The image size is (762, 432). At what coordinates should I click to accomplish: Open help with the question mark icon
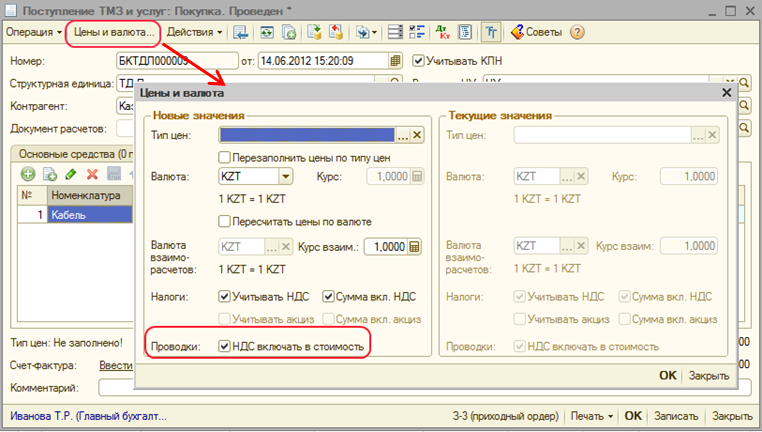pyautogui.click(x=577, y=32)
